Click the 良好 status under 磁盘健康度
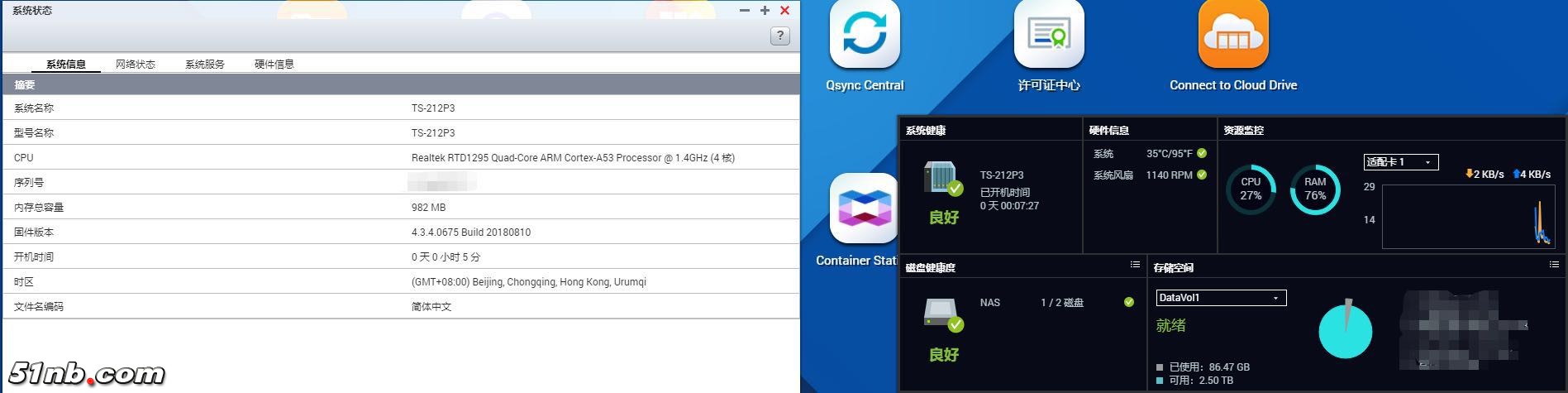 click(x=943, y=354)
